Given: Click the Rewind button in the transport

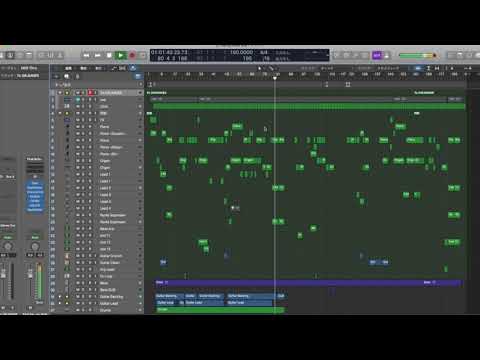Looking at the screenshot, I should pyautogui.click(x=86, y=55).
